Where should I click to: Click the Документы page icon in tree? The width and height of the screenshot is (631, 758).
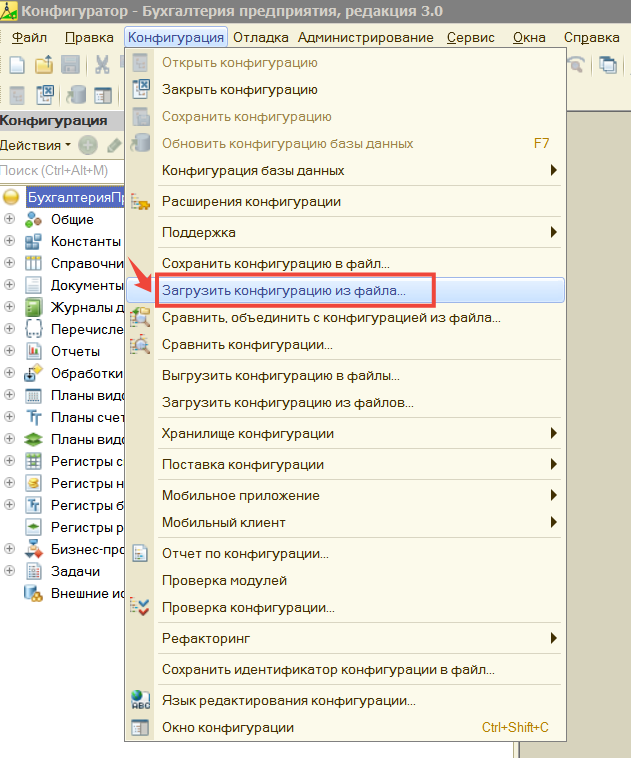[x=33, y=285]
